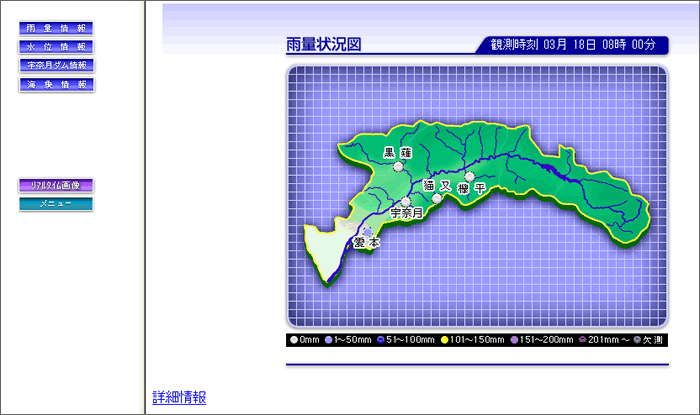The image size is (700, 415).
Task: Open the リアルタイム画像 realtime image button
Action: (x=56, y=185)
